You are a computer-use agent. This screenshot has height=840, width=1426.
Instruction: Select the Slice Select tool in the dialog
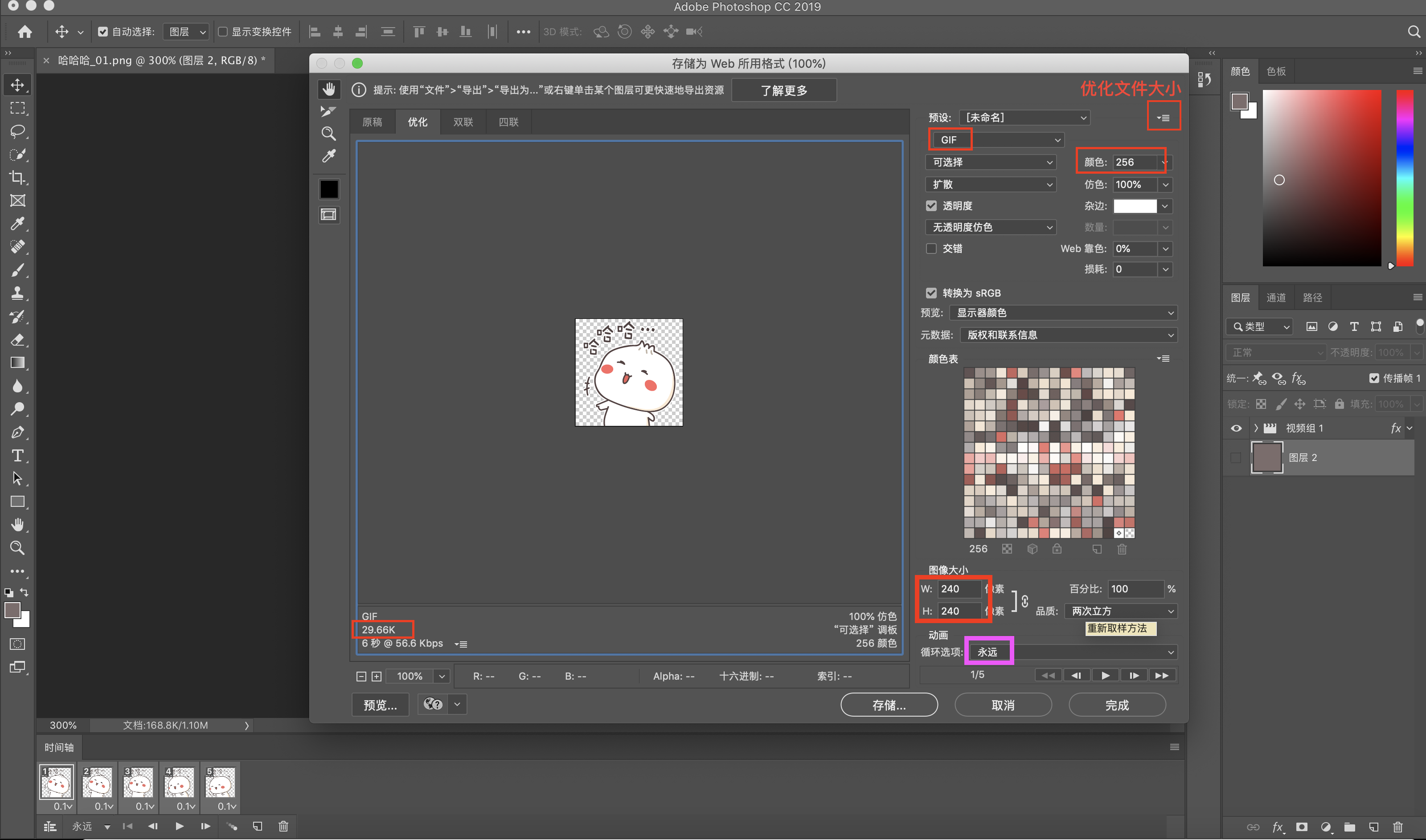[328, 111]
